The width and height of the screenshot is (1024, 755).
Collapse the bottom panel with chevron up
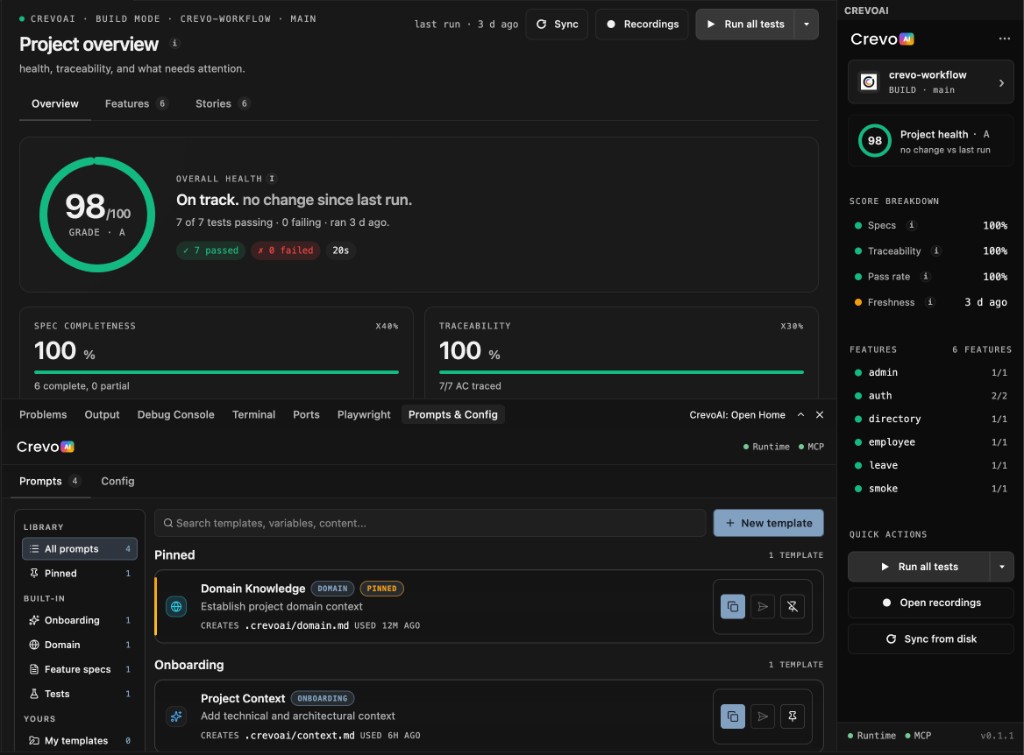pos(801,415)
